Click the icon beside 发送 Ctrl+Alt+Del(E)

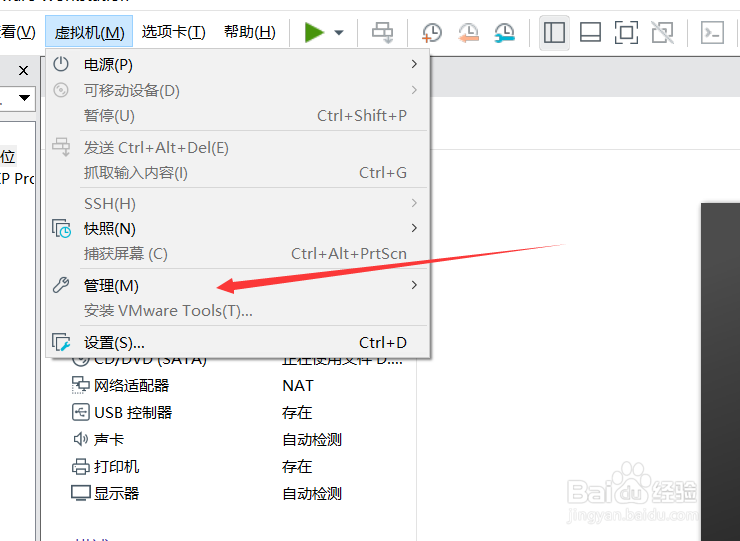[61, 147]
